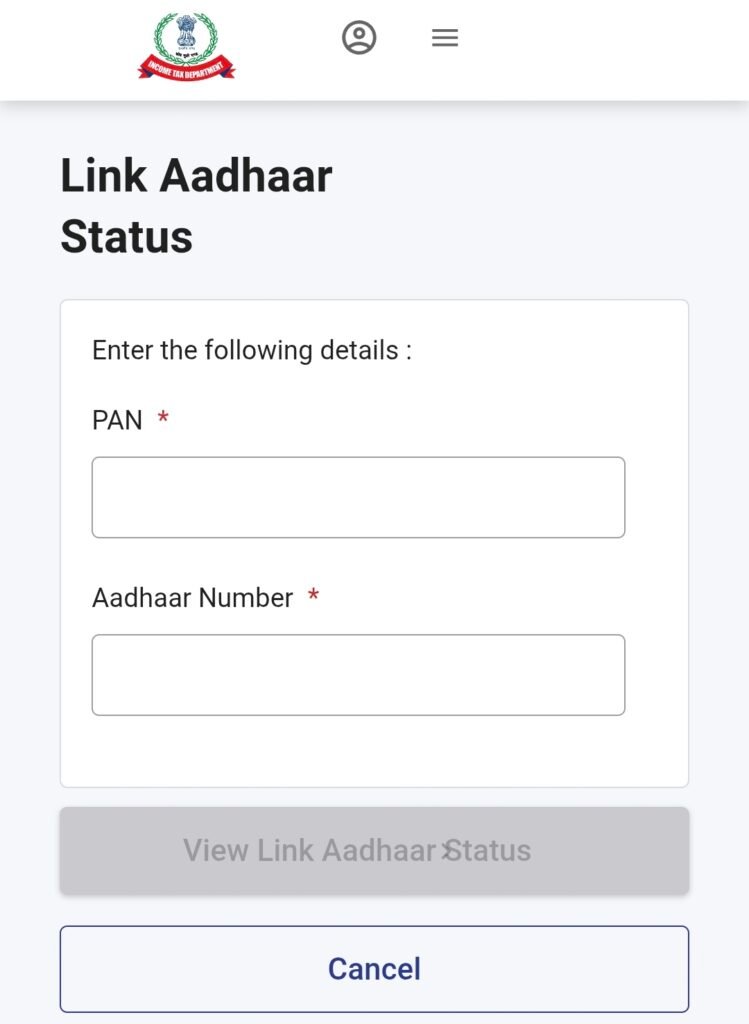Click the Income Tax Department logo

[x=186, y=45]
